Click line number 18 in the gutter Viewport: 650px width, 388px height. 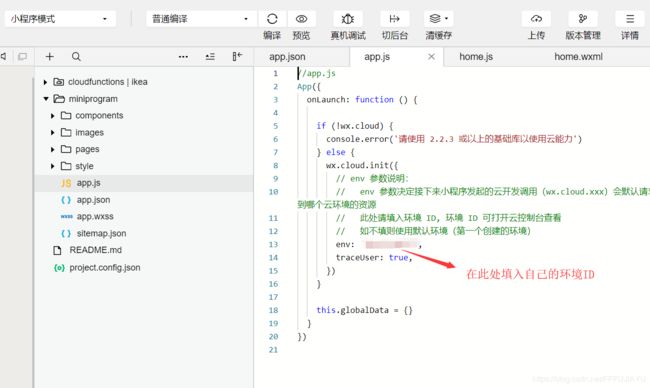tap(274, 310)
